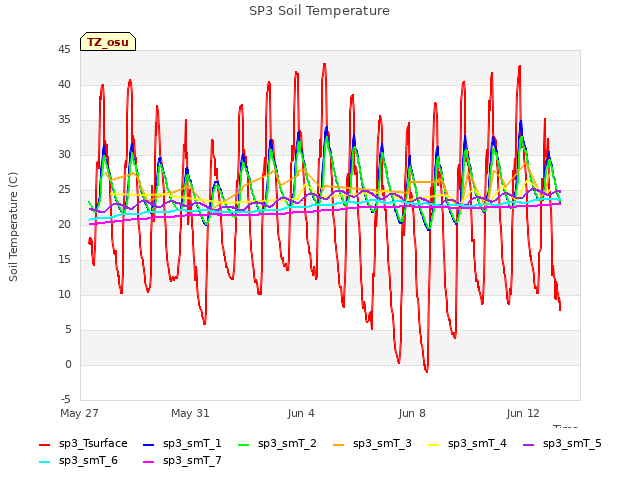
Task: Toggle sp3_smT_7 series in legend
Action: click(x=182, y=460)
